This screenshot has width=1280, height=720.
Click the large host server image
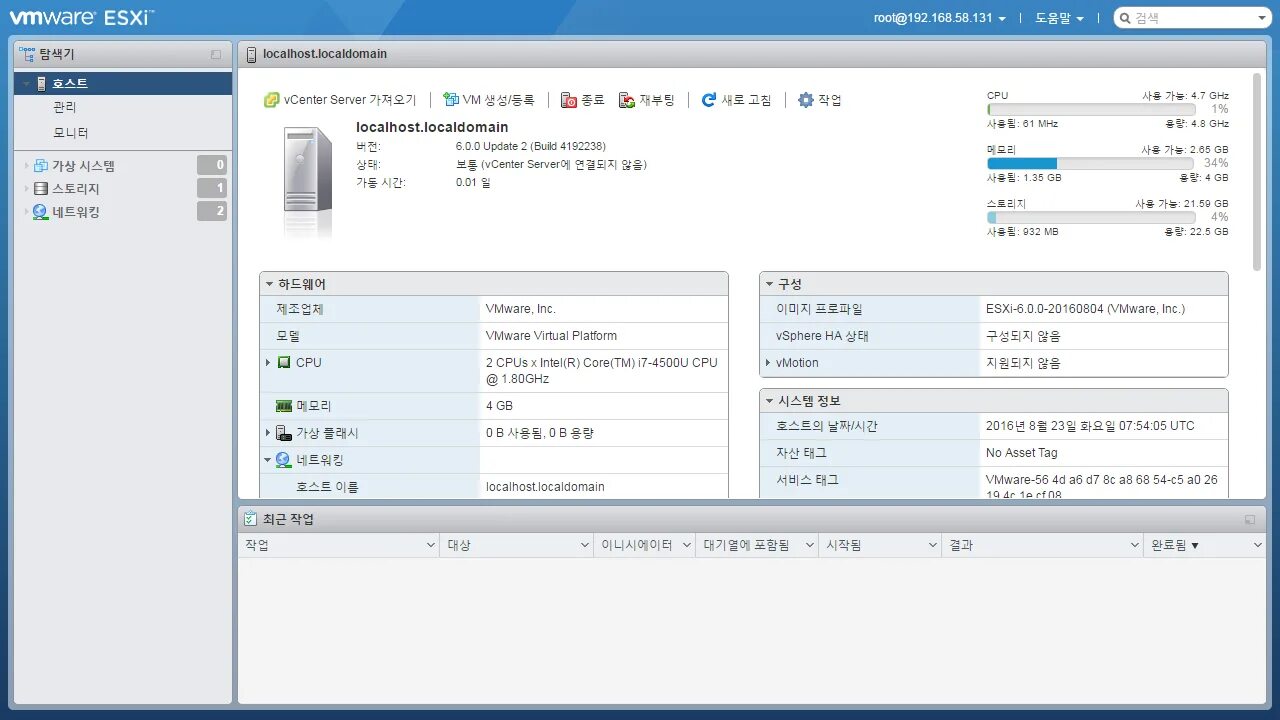coord(308,181)
